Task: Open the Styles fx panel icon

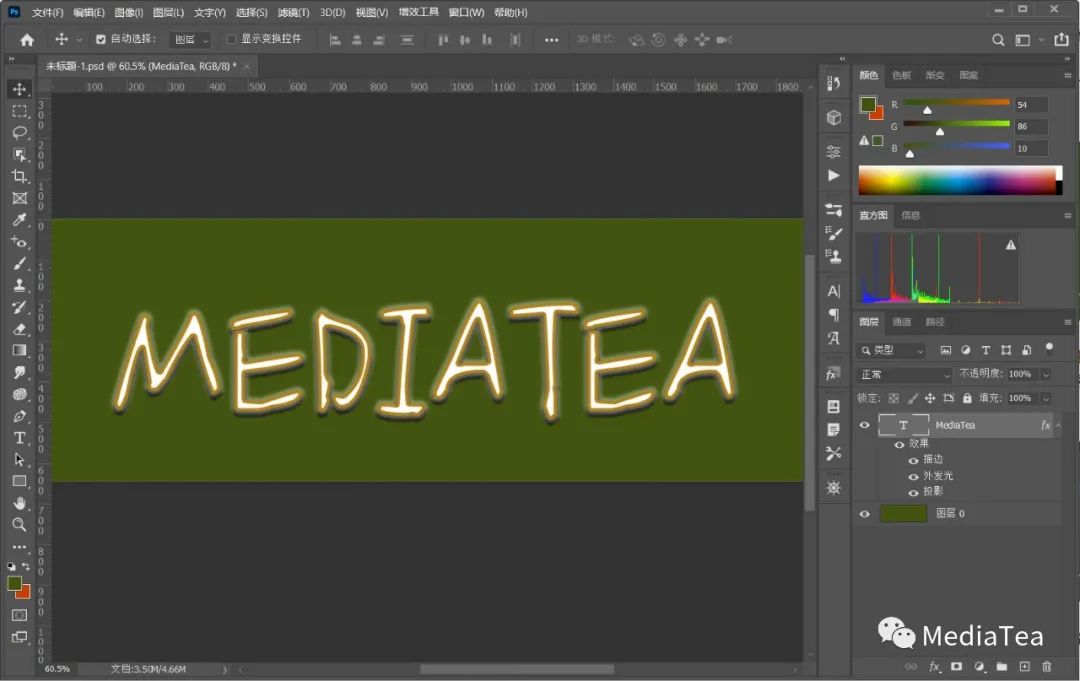Action: 833,374
